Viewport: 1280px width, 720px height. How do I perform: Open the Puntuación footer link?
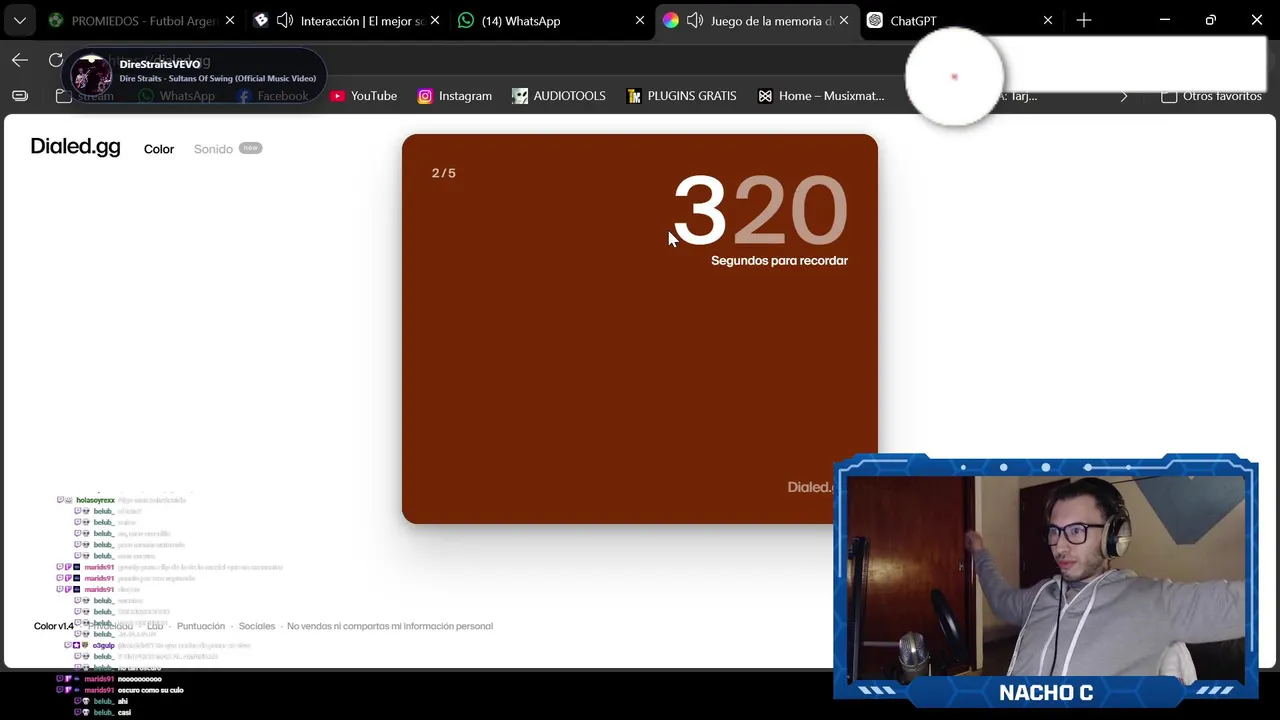click(x=201, y=626)
